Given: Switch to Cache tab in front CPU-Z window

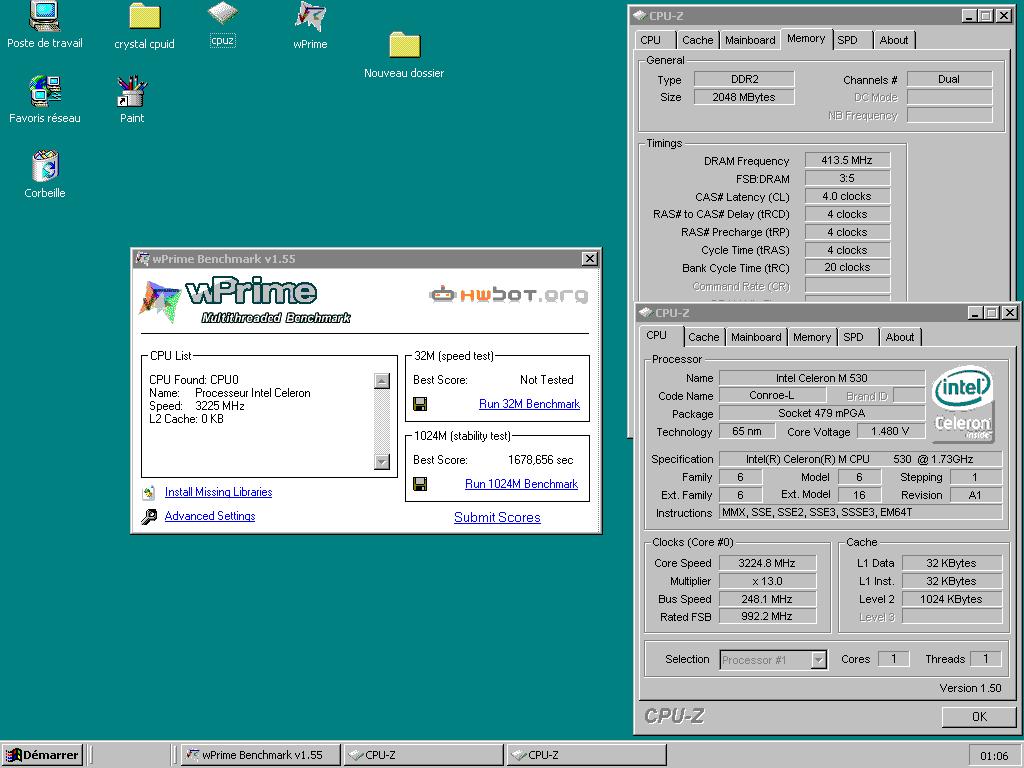Looking at the screenshot, I should (703, 337).
